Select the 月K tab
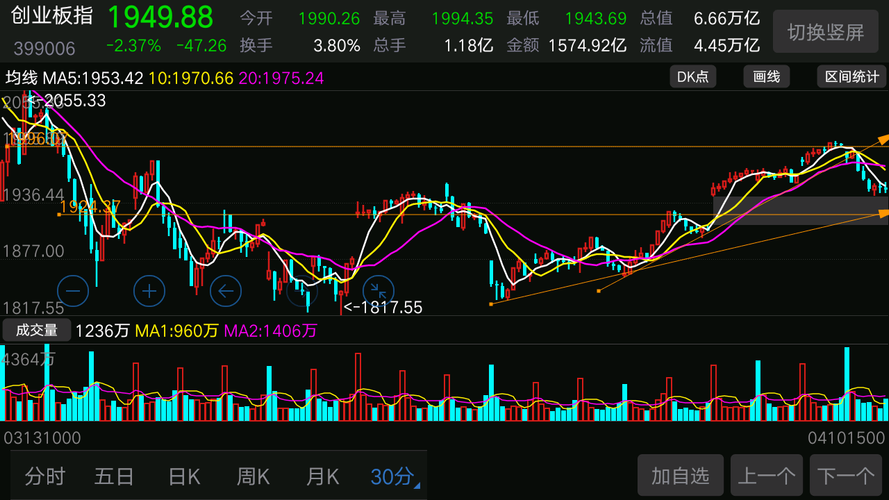The width and height of the screenshot is (889, 500). (322, 476)
